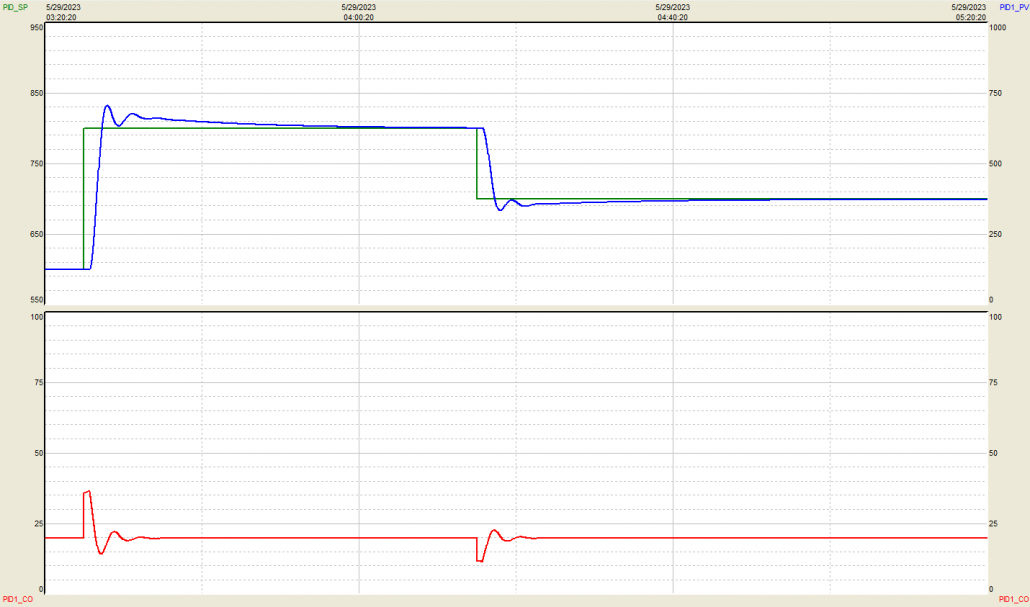Select the bottom-left PID1_CO pen label
Screen dimensions: 1030x607
point(16,598)
